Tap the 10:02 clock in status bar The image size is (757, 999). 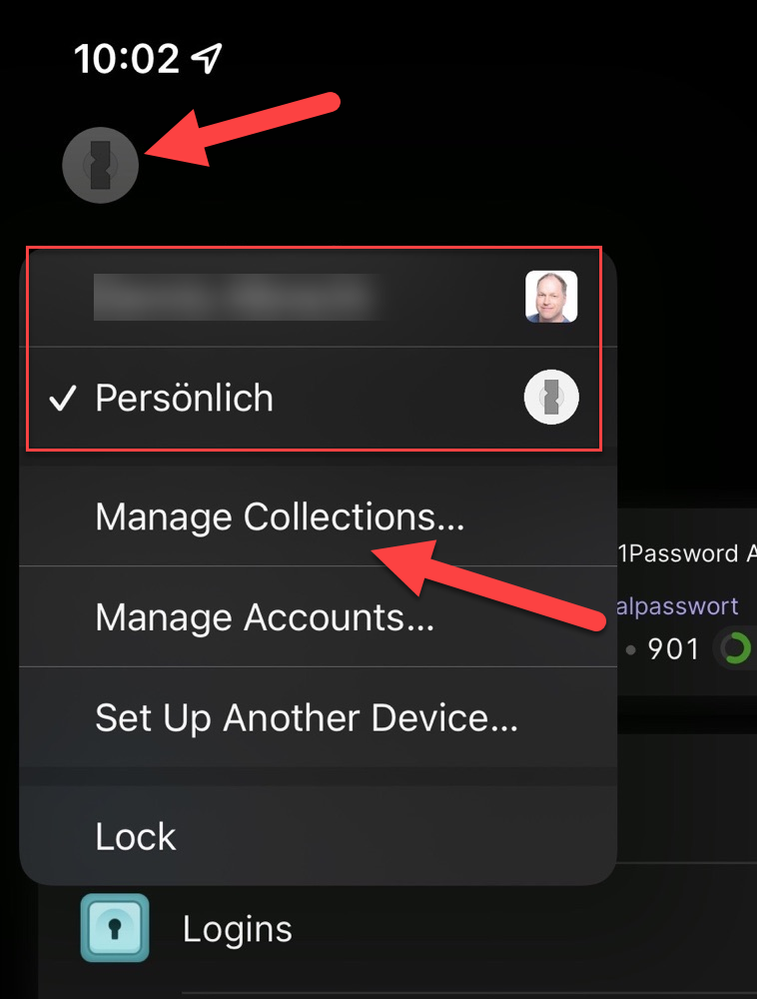coord(127,59)
